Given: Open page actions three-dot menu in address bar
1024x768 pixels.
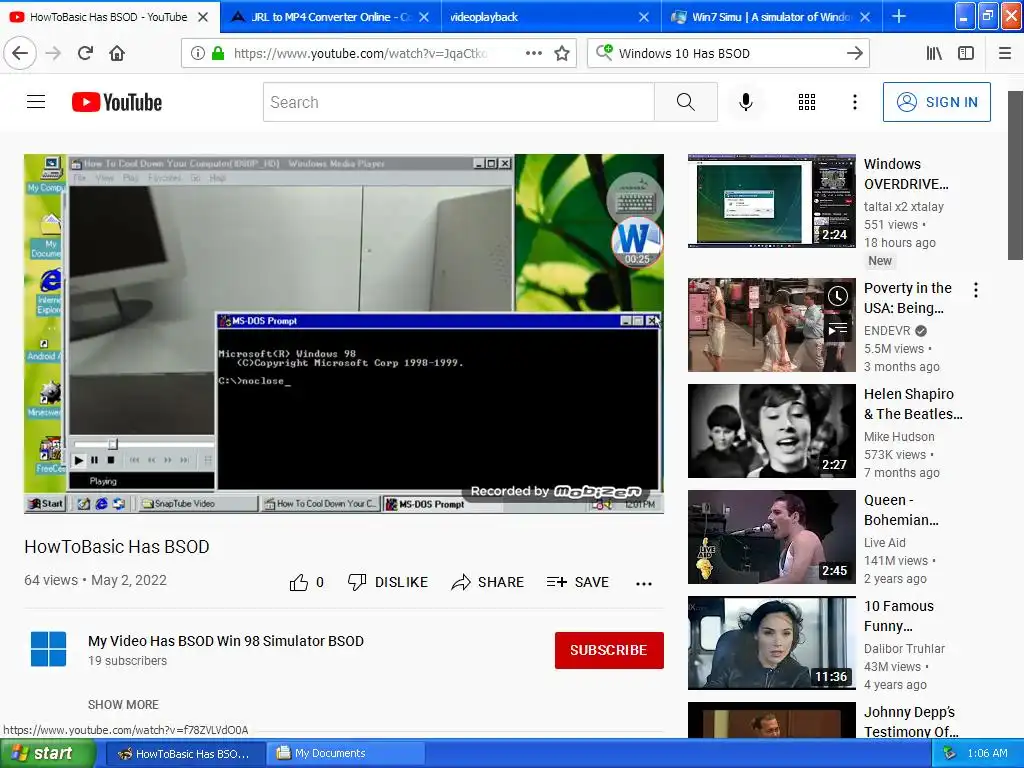Looking at the screenshot, I should click(534, 54).
